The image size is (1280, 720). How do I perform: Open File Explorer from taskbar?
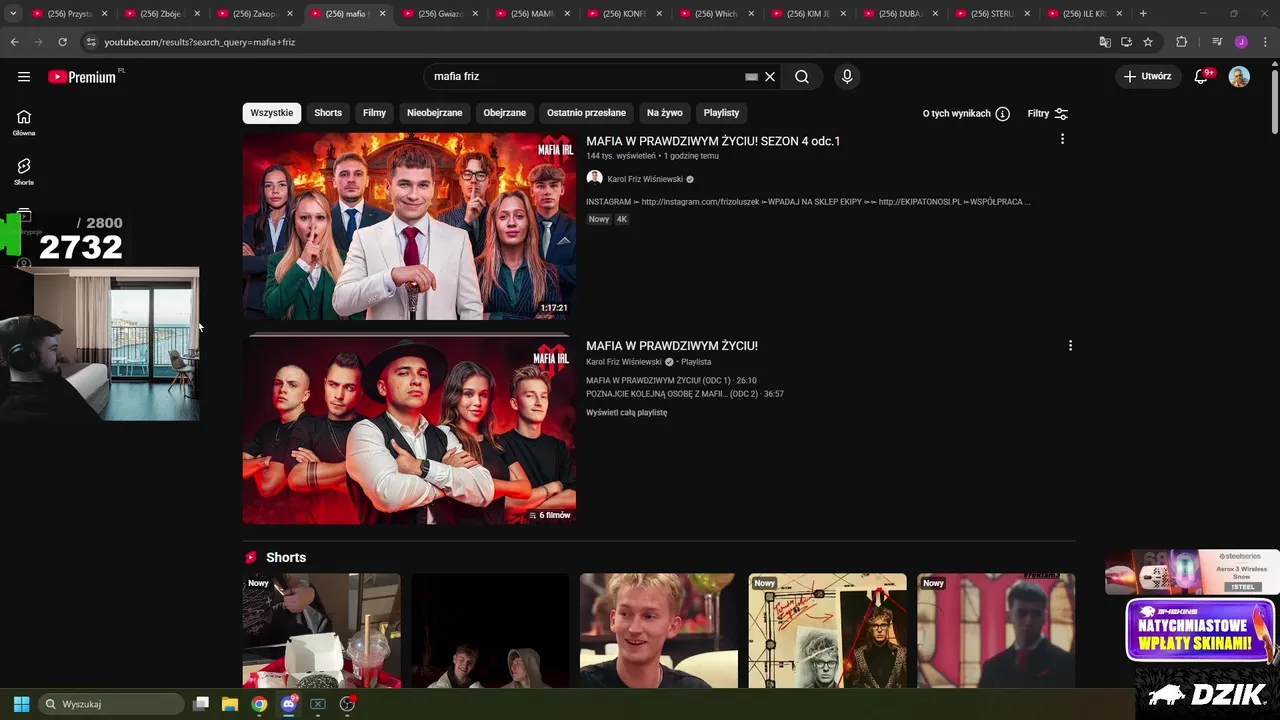(230, 704)
